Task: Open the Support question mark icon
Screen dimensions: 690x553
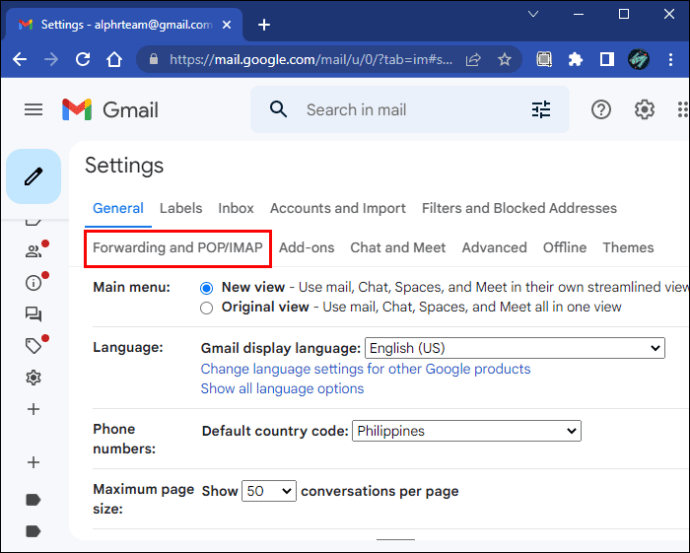Action: pyautogui.click(x=601, y=110)
